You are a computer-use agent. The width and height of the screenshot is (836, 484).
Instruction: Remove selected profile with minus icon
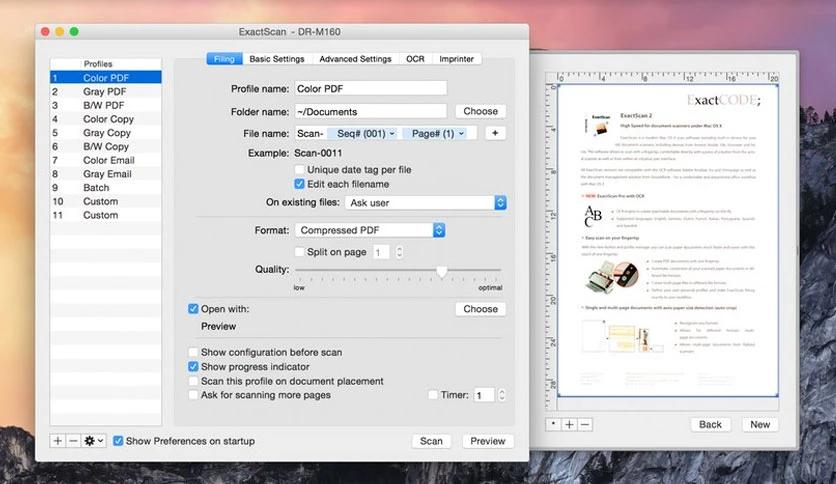pyautogui.click(x=73, y=441)
